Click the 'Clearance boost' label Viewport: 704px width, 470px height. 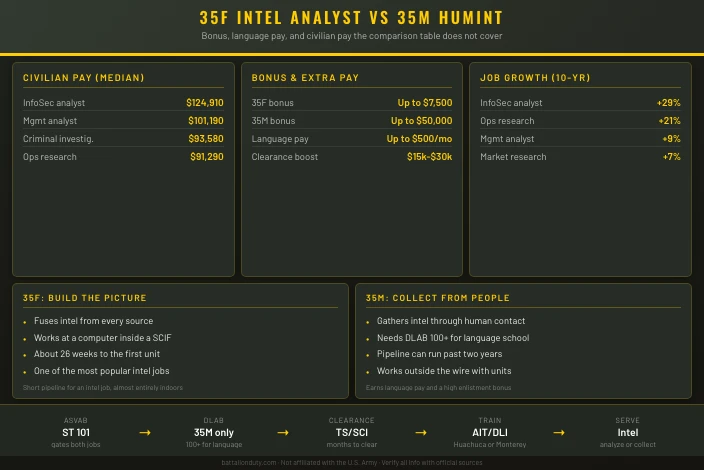[284, 157]
